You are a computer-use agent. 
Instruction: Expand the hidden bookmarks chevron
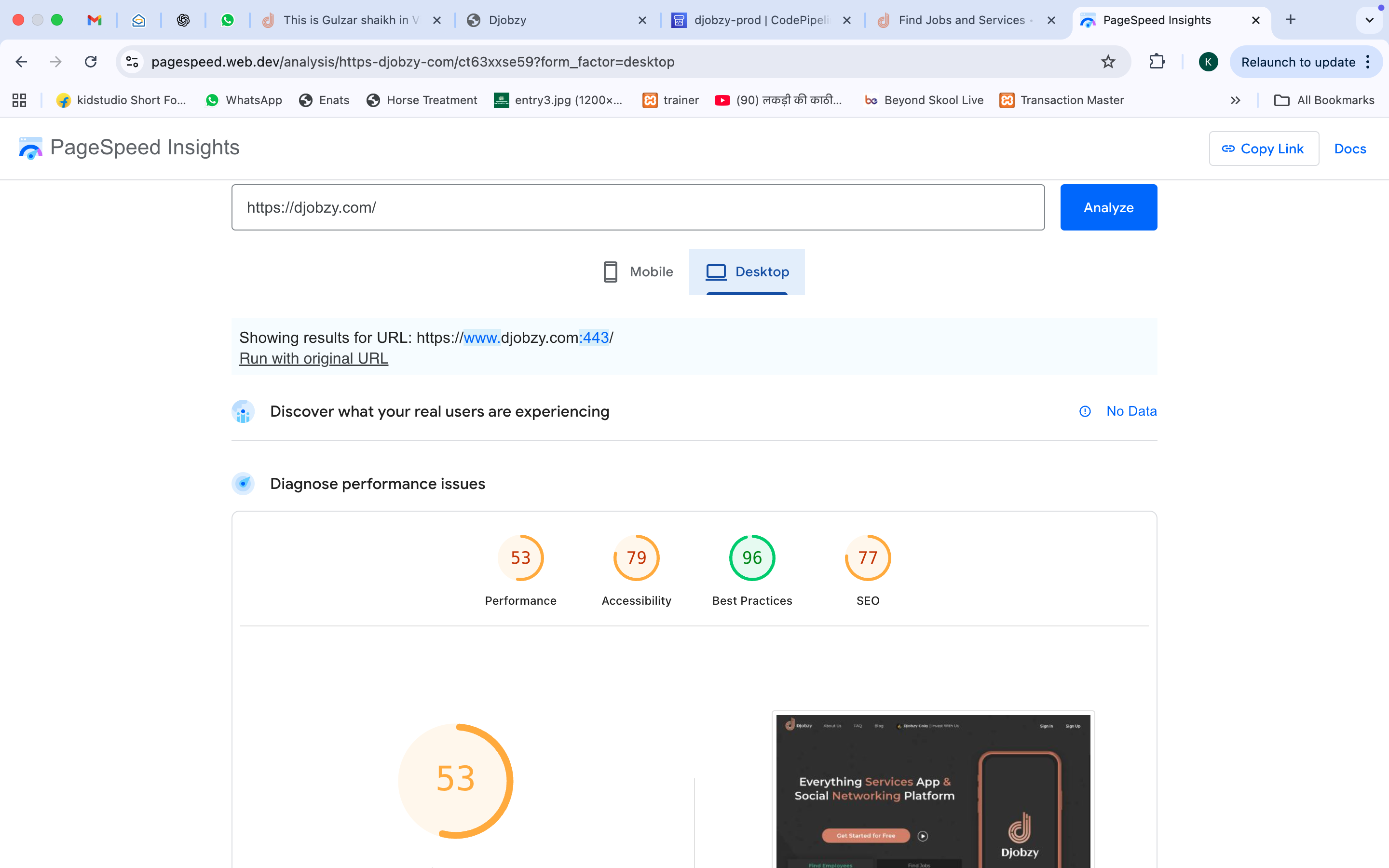[1235, 100]
